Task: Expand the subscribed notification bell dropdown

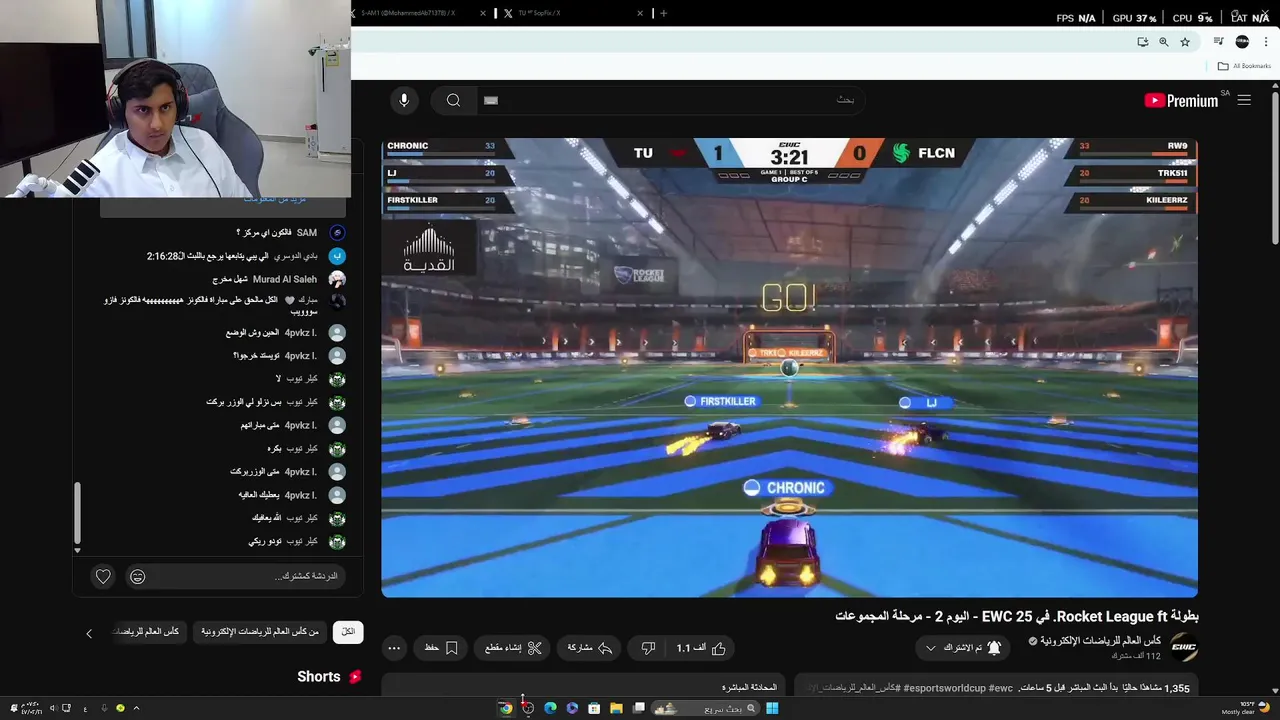Action: click(963, 648)
